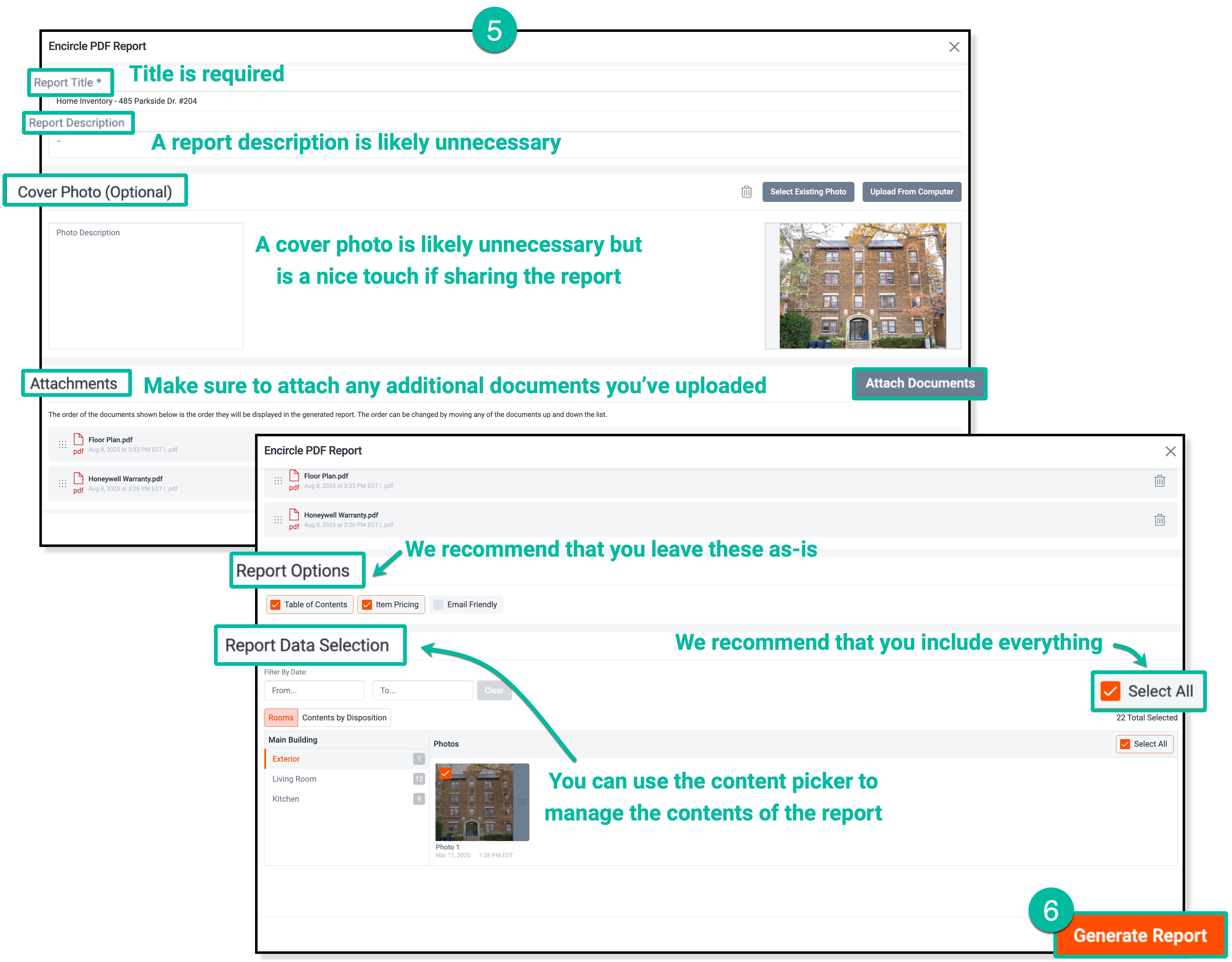
Task: Uncheck the Table of Contents option
Action: (x=275, y=604)
